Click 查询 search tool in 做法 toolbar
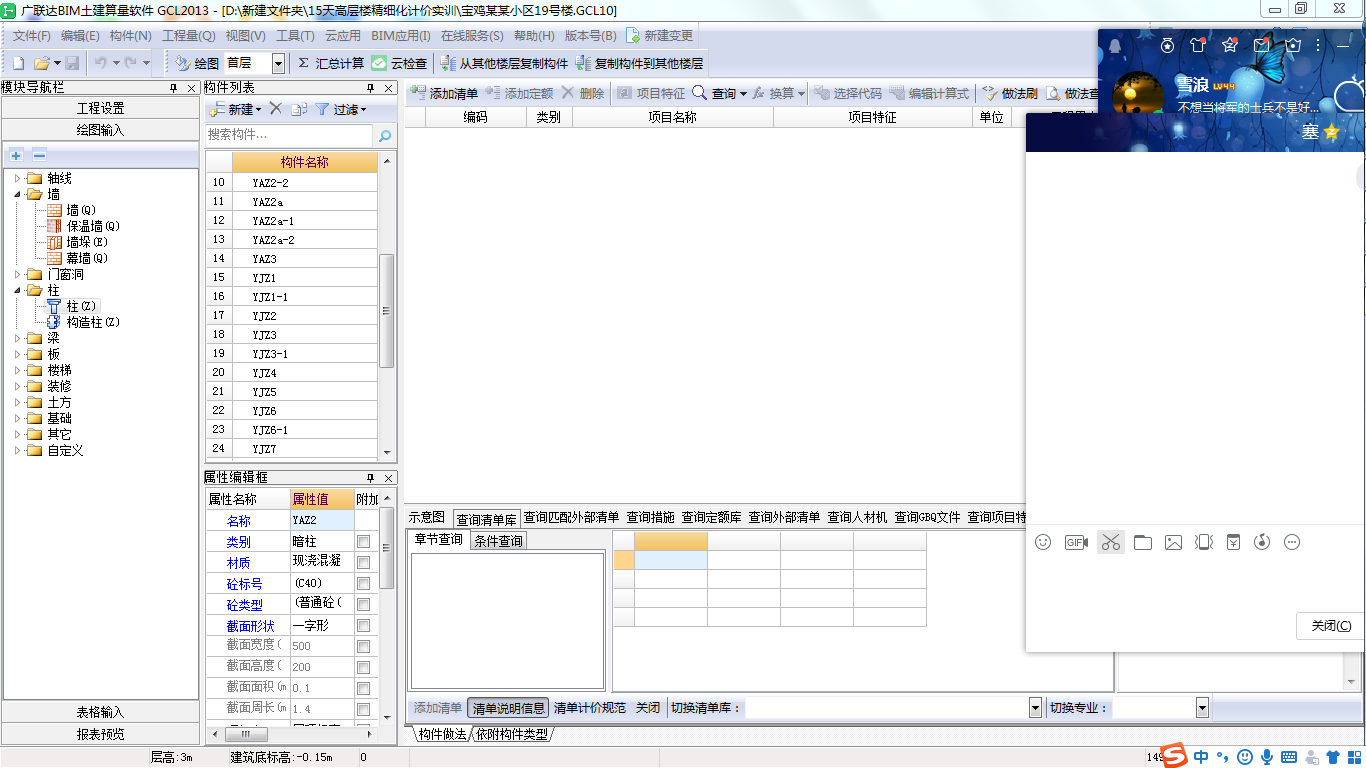This screenshot has height=768, width=1366. tap(720, 93)
